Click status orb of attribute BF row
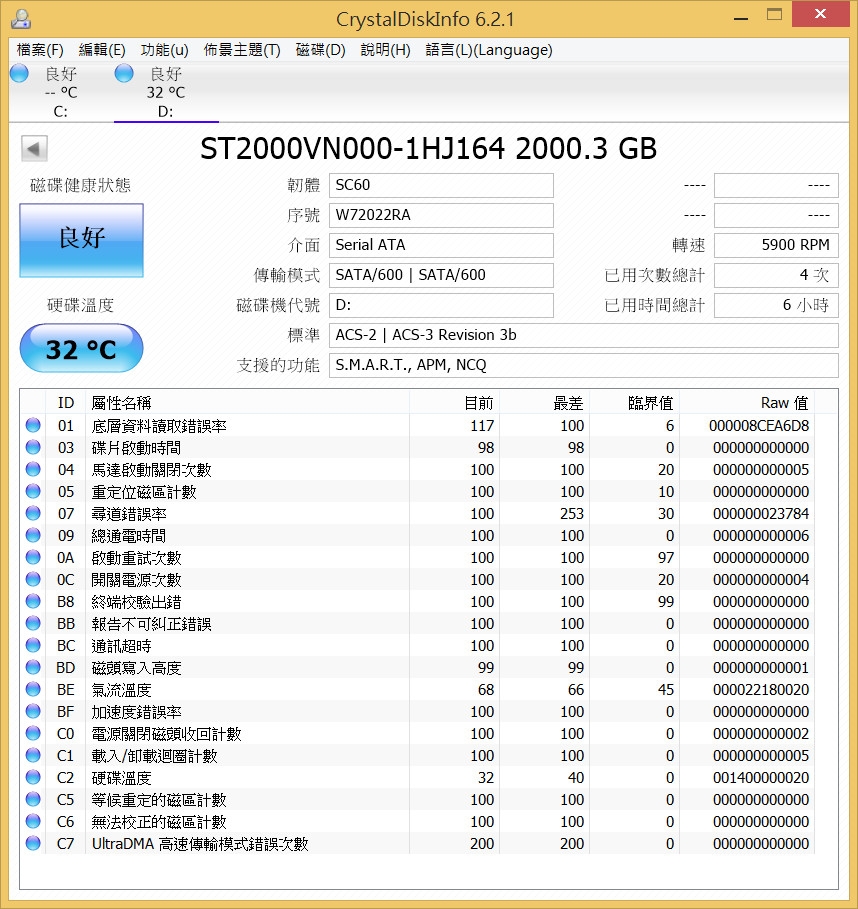This screenshot has height=909, width=858. pyautogui.click(x=33, y=712)
